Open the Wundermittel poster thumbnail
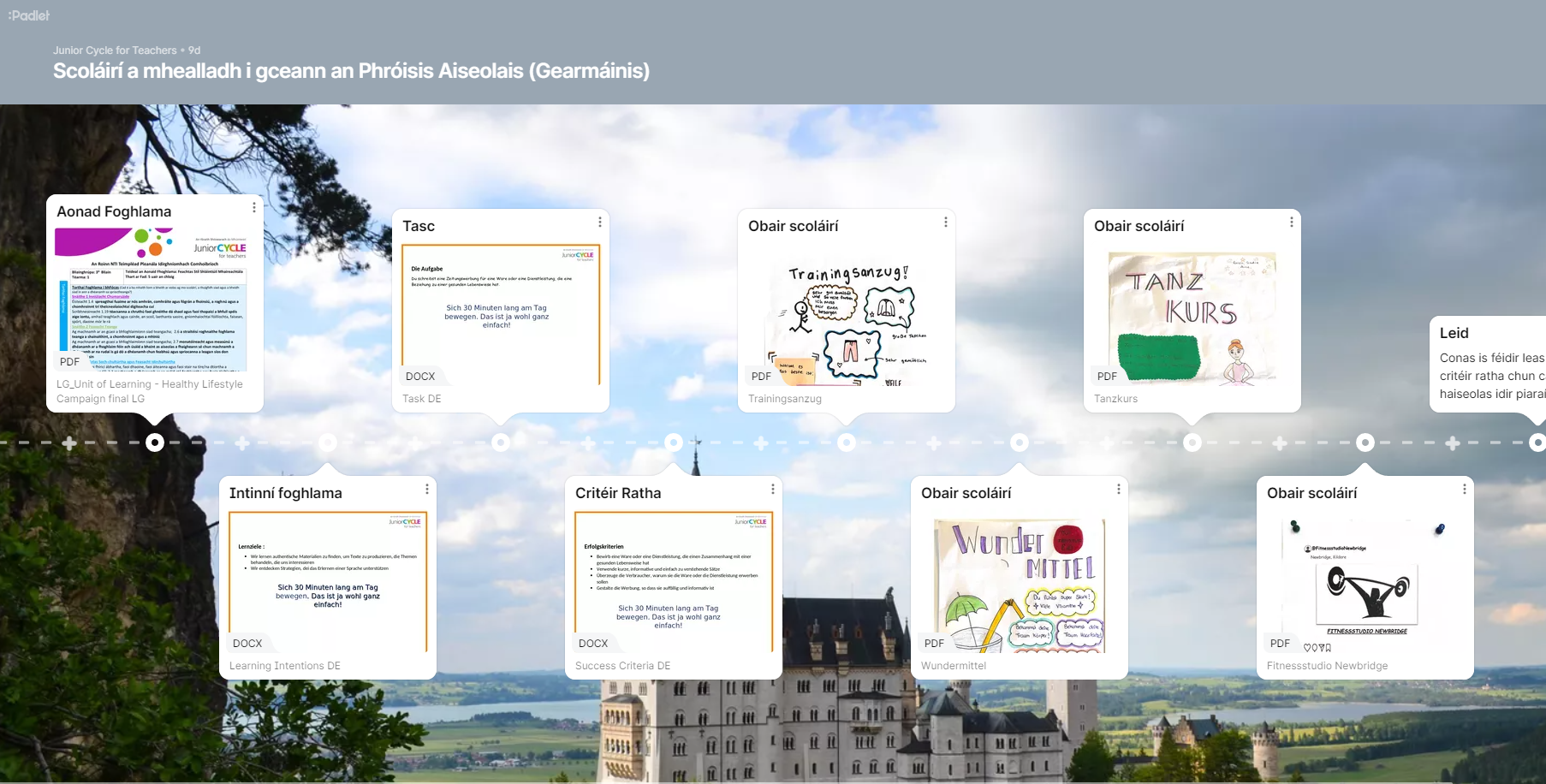The height and width of the screenshot is (784, 1546). pos(1020,581)
